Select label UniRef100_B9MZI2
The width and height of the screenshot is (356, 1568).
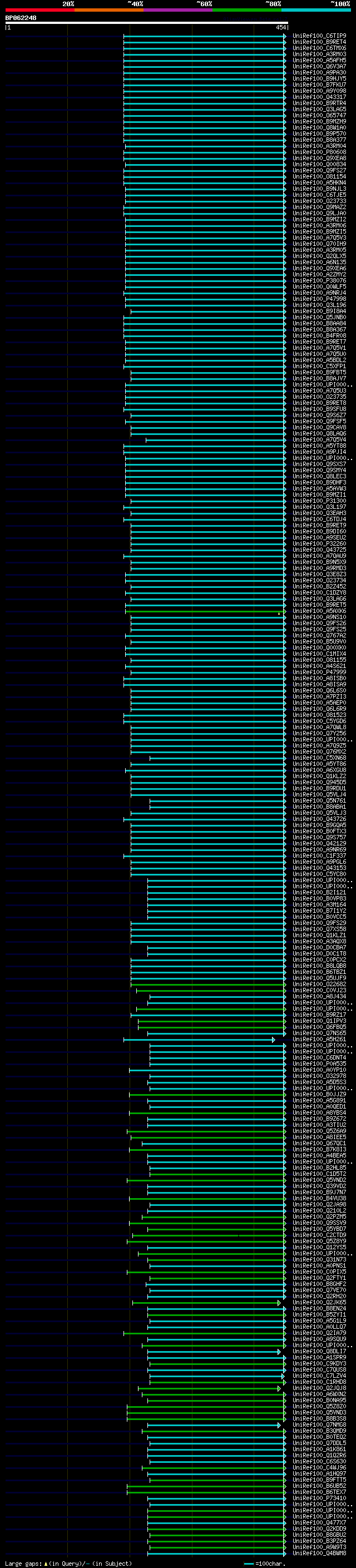pyautogui.click(x=319, y=219)
